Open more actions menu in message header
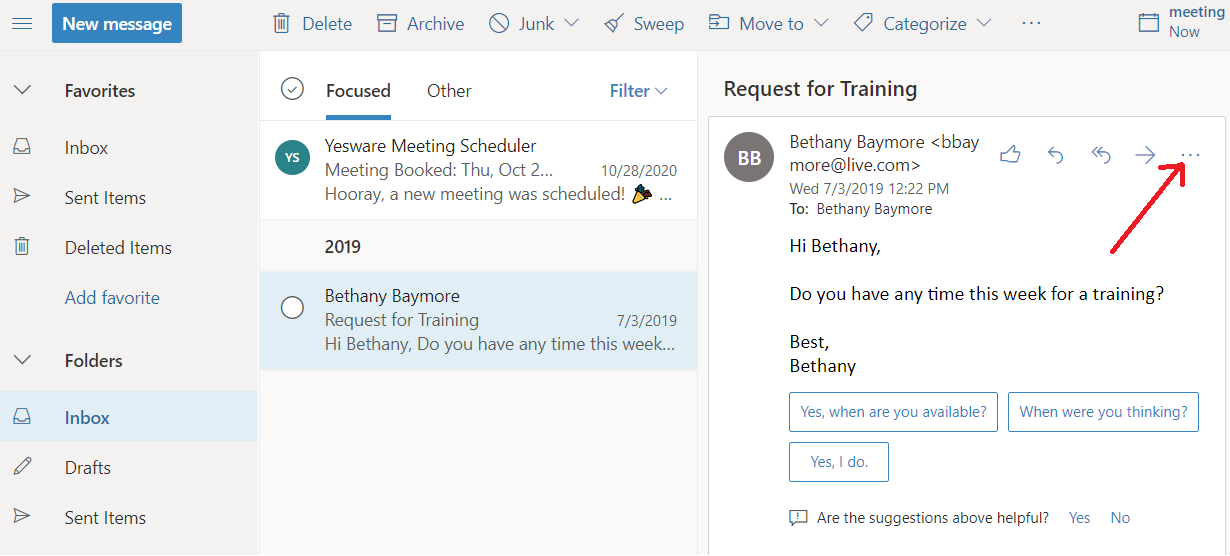 [x=1190, y=155]
